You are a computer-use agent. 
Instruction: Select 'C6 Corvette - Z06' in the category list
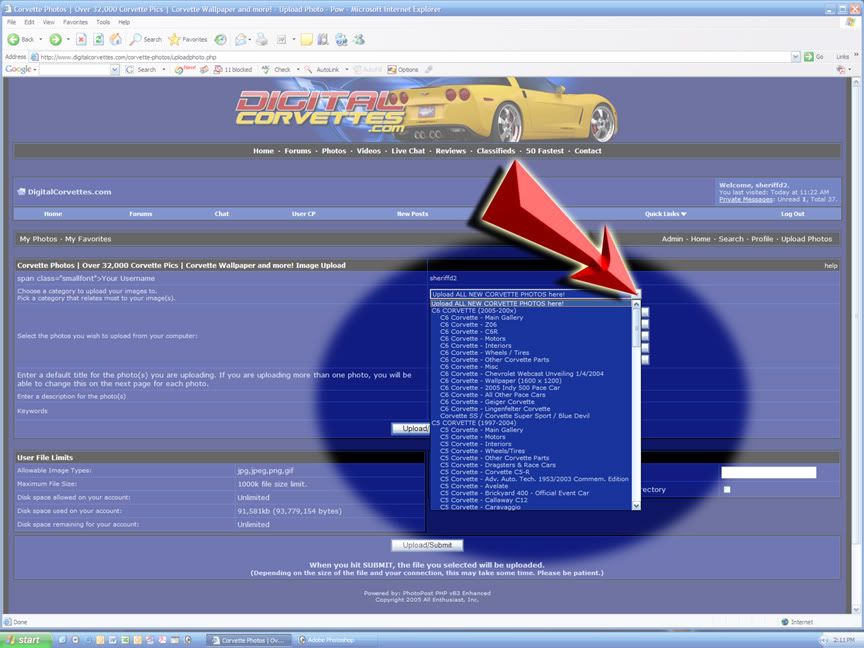tap(468, 325)
